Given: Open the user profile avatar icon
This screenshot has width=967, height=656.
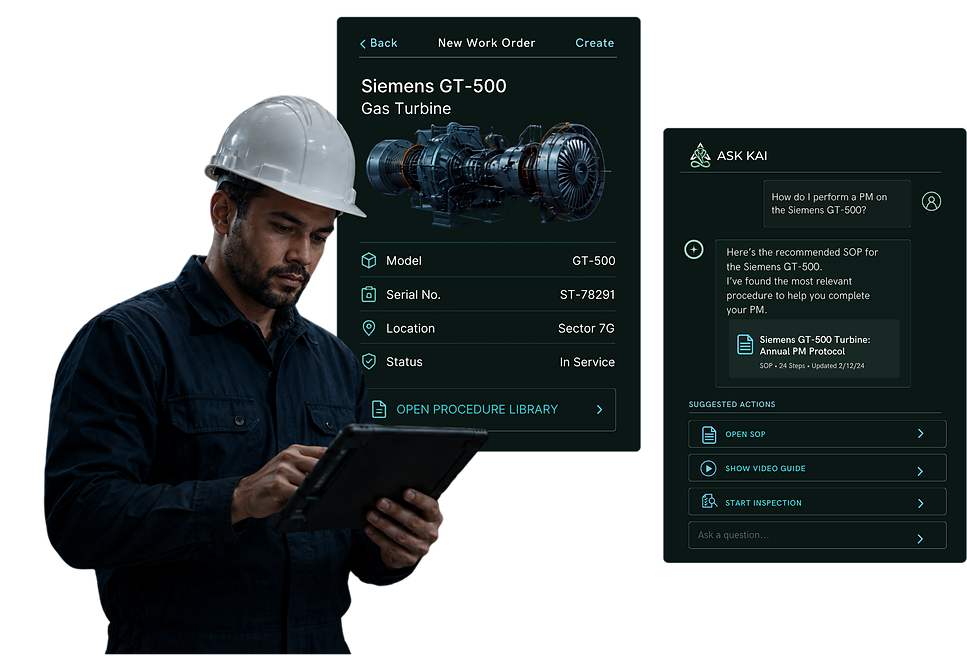Looking at the screenshot, I should coord(931,201).
